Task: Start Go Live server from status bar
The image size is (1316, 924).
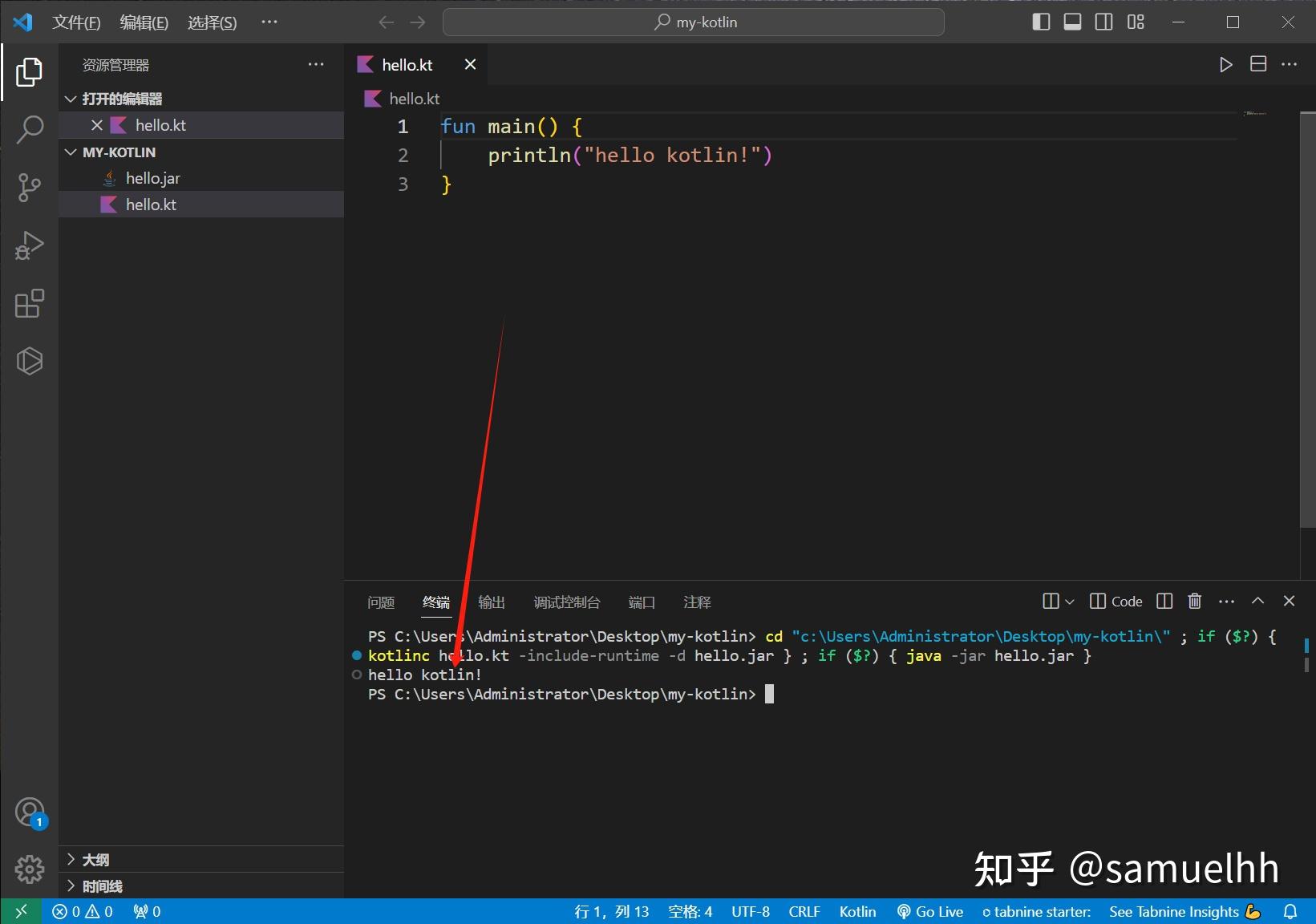Action: tap(929, 911)
